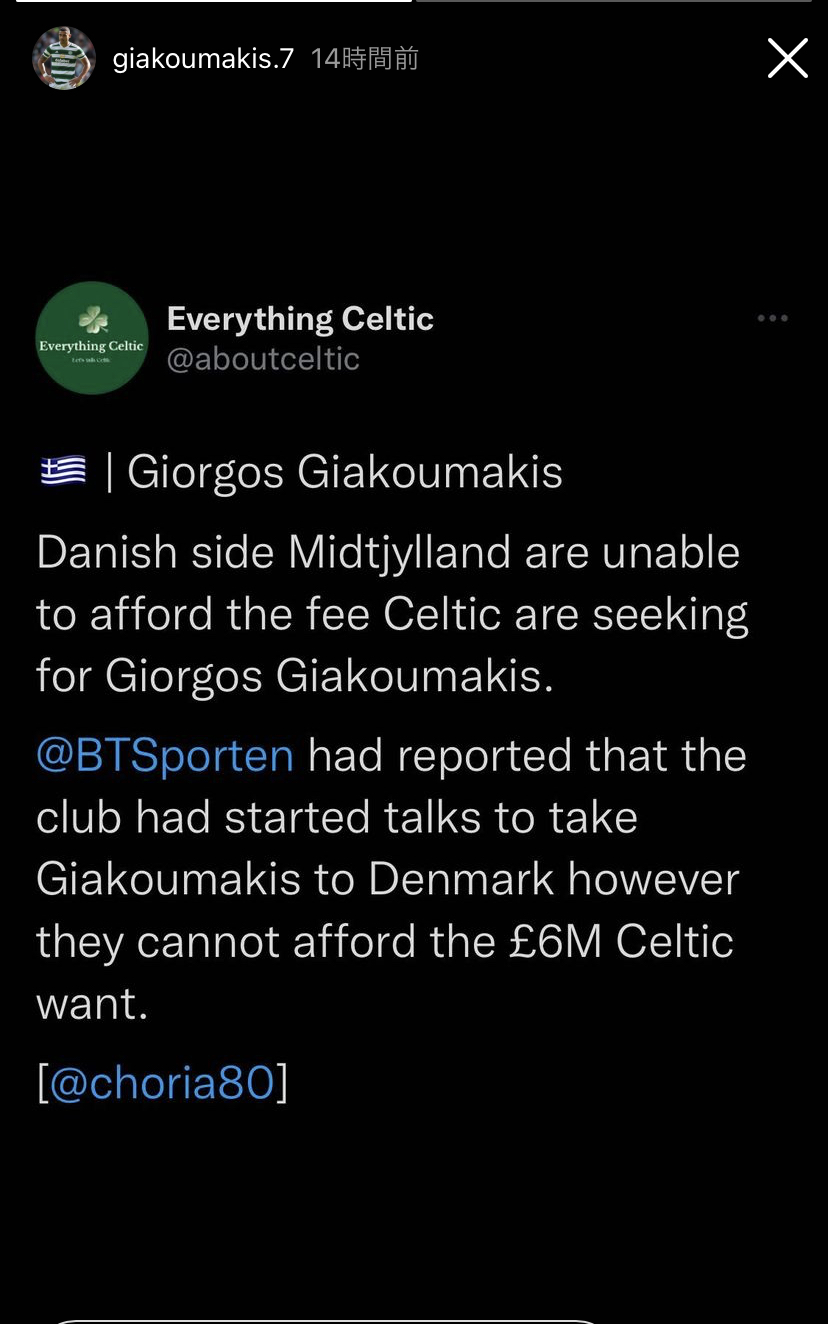
Task: Tap the word "Denmark" in the tweet
Action: point(461,879)
